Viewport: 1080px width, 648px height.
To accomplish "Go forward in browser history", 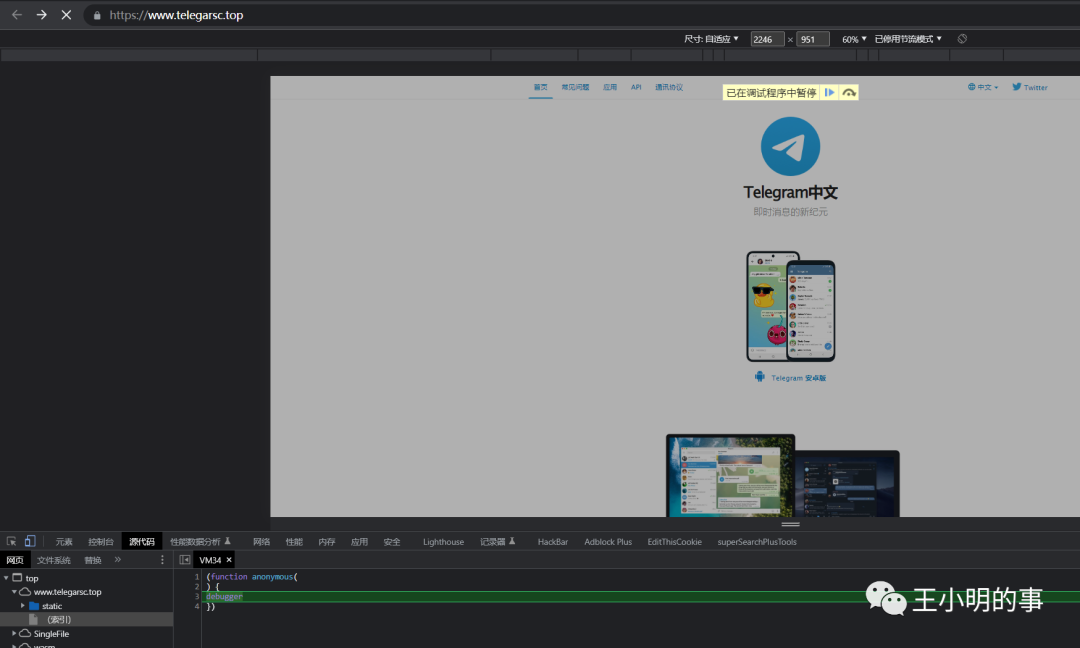I will click(41, 14).
